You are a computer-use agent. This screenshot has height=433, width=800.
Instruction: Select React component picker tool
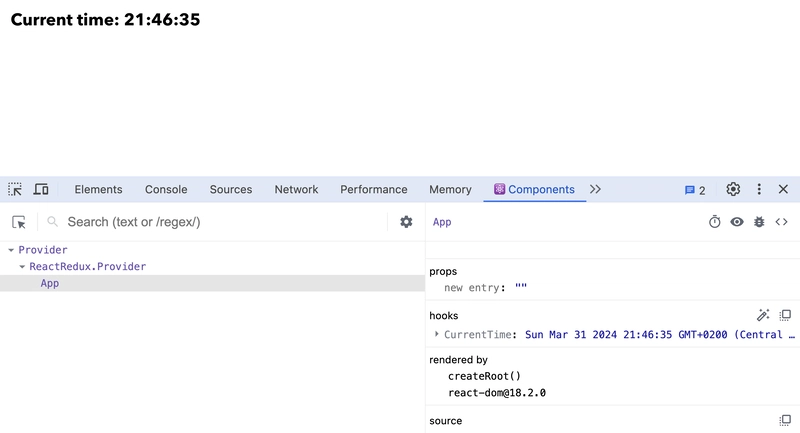[x=19, y=222]
